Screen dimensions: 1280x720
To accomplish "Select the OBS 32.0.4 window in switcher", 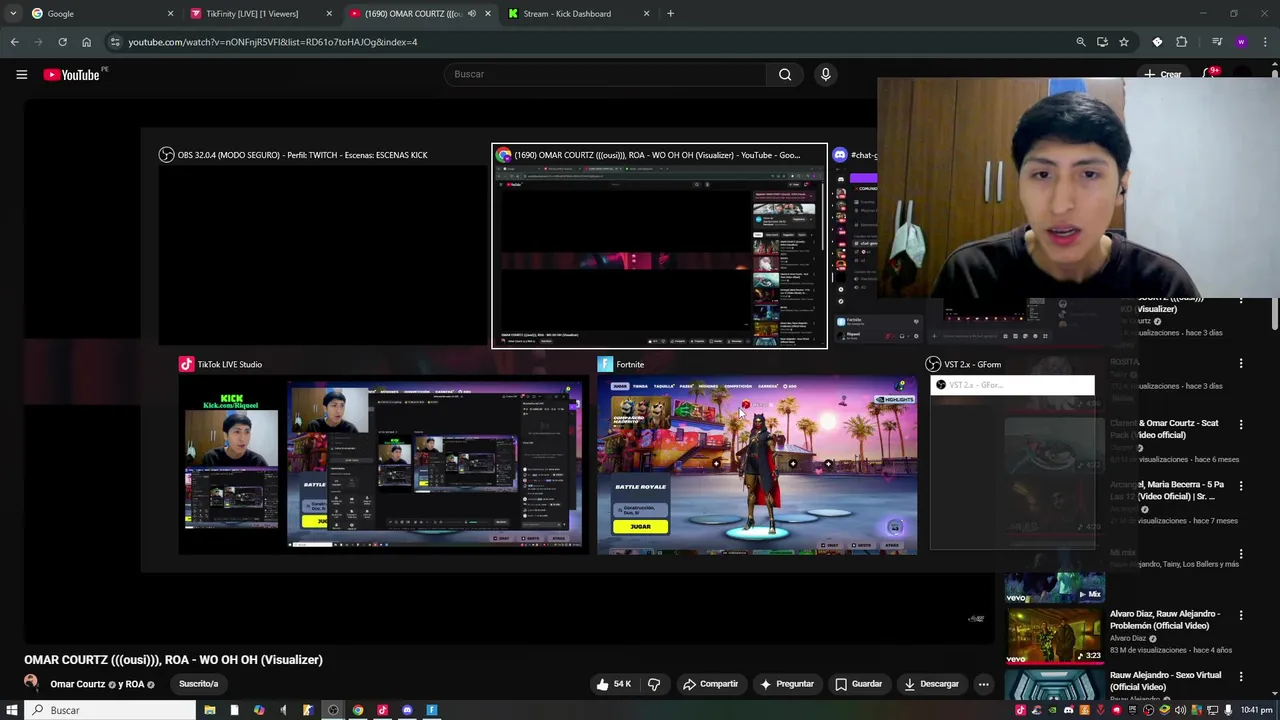I will (323, 246).
